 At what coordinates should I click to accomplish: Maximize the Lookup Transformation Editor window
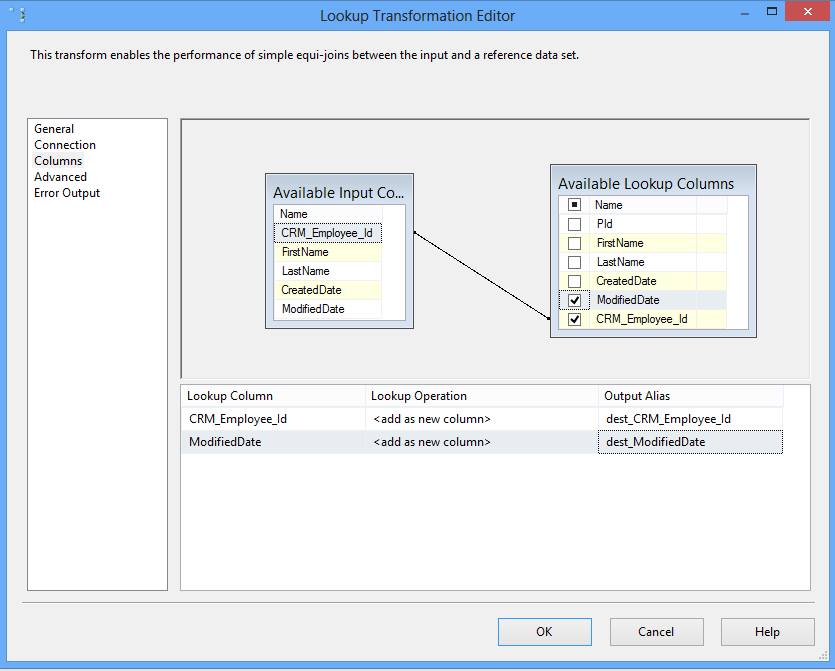(772, 12)
